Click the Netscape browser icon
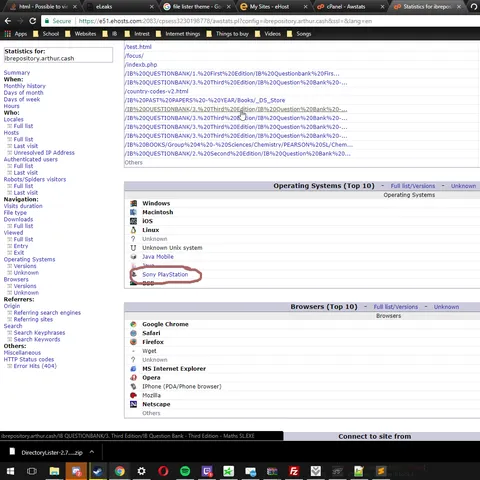This screenshot has height=480, width=480. pos(133,404)
